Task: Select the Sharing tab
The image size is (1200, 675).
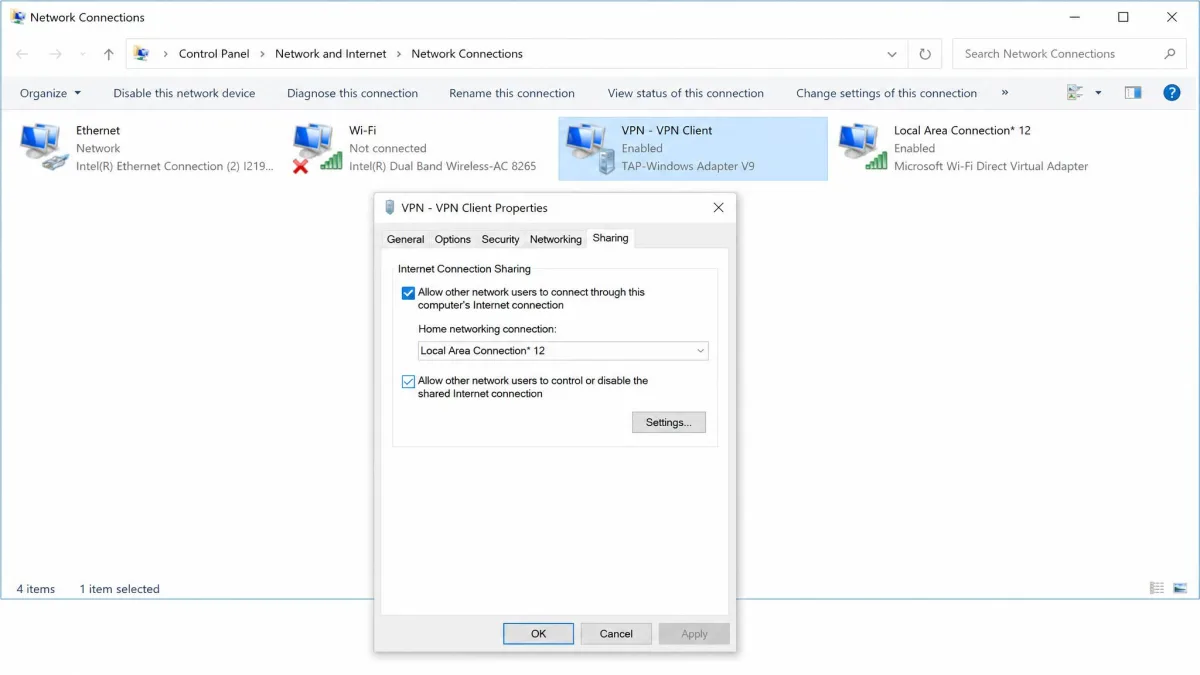Action: pos(610,238)
